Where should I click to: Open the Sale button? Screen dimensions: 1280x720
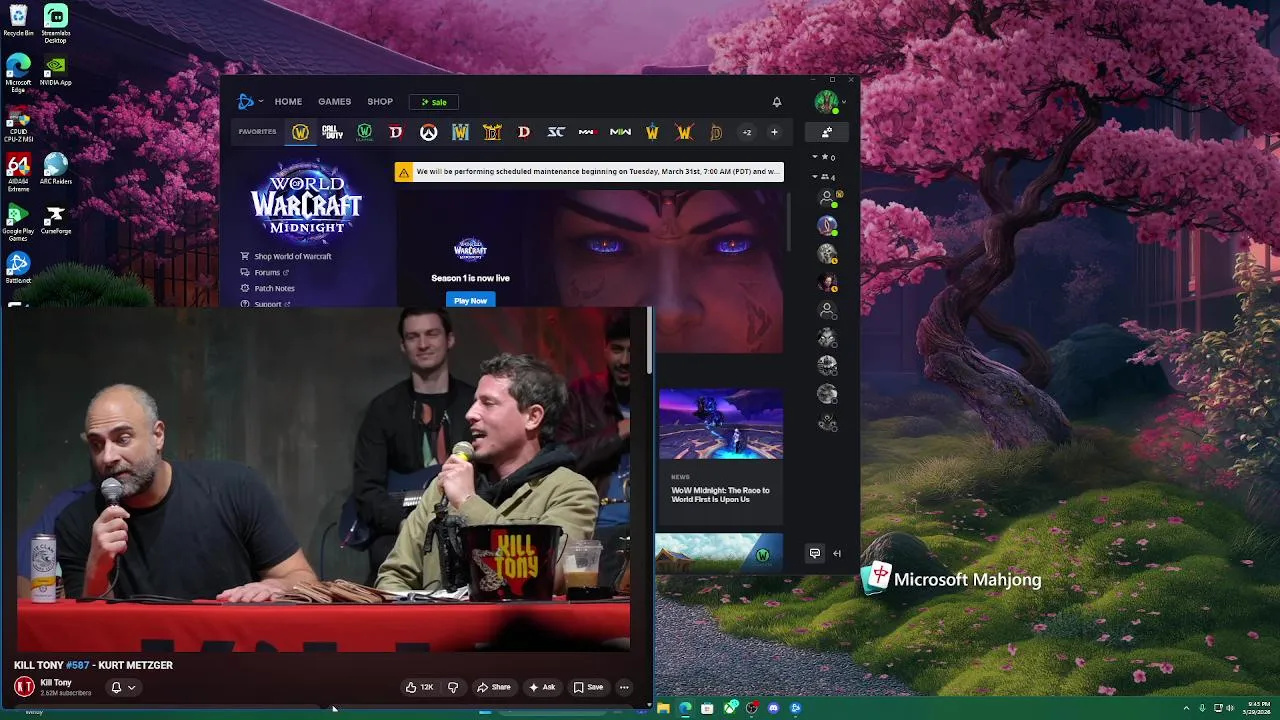click(434, 102)
